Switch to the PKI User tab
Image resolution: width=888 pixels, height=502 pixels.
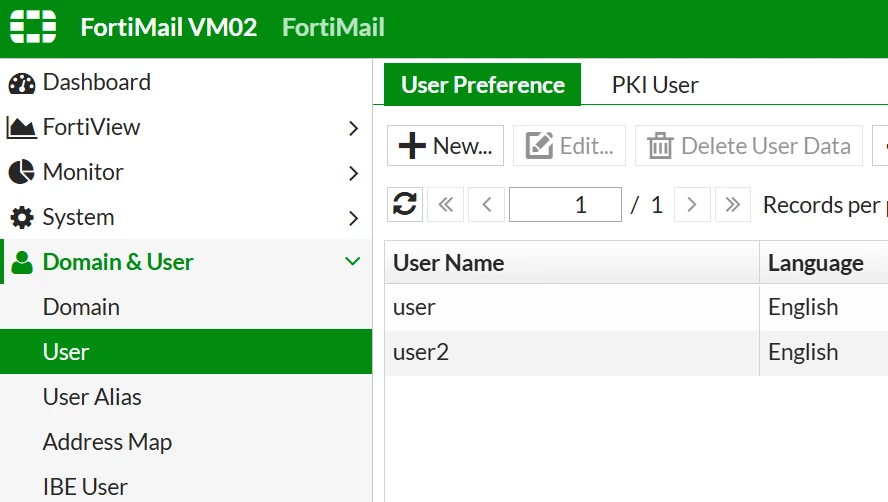point(655,85)
